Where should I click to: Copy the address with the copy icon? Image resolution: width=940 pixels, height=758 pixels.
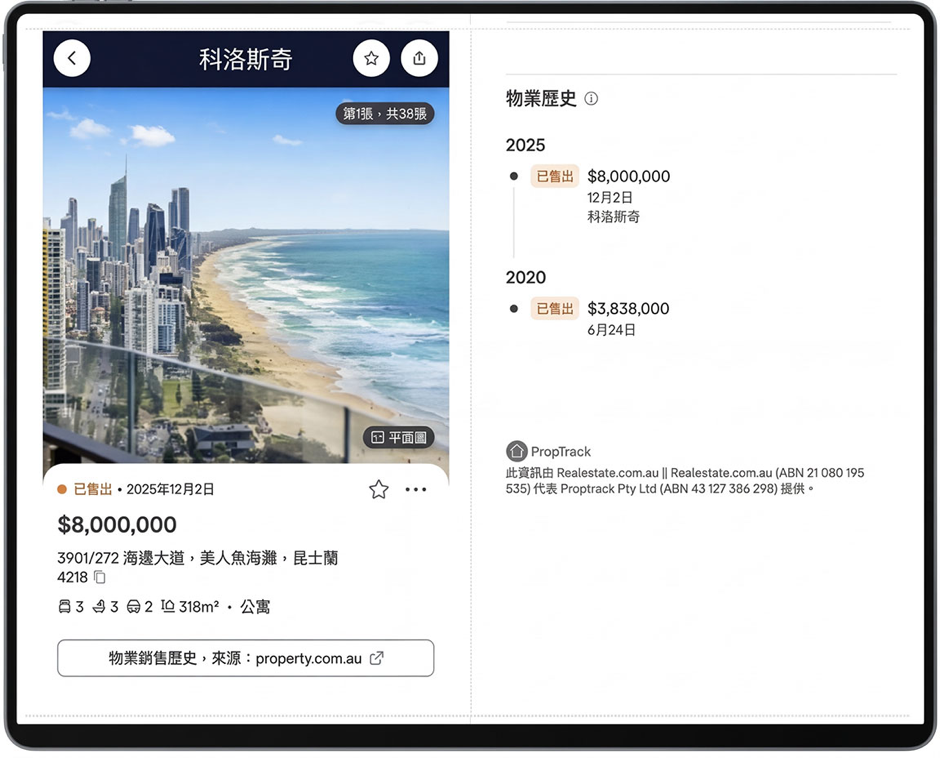tap(100, 577)
